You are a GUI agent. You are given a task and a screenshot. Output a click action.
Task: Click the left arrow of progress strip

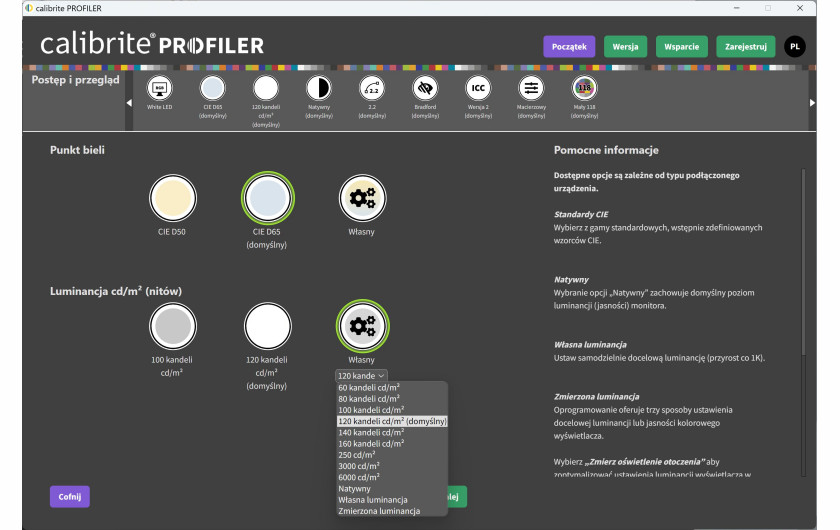[x=129, y=102]
